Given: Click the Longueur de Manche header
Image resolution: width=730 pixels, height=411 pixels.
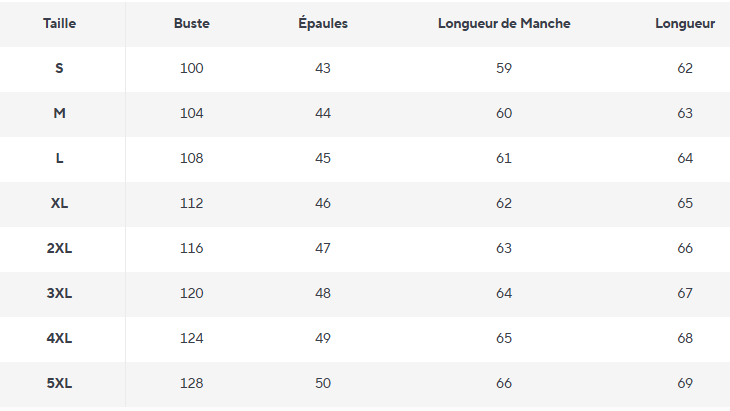Looking at the screenshot, I should (504, 24).
